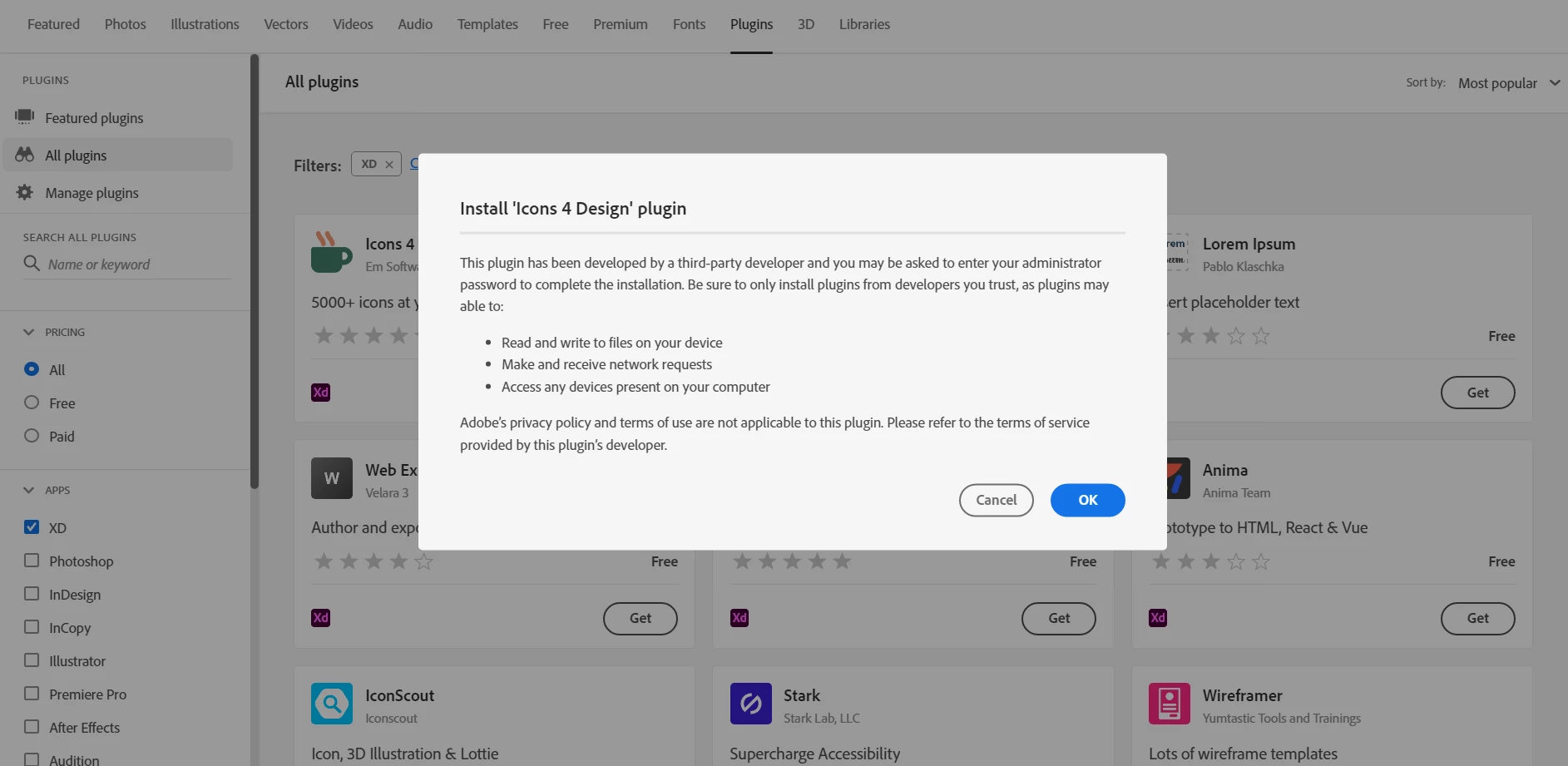This screenshot has width=1568, height=766.
Task: Click the Web Export star rating
Action: click(373, 561)
